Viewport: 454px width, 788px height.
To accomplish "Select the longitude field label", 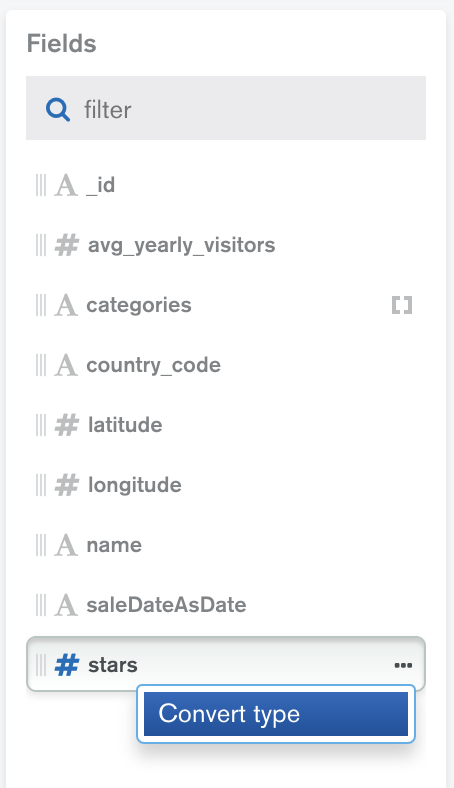I will (135, 485).
